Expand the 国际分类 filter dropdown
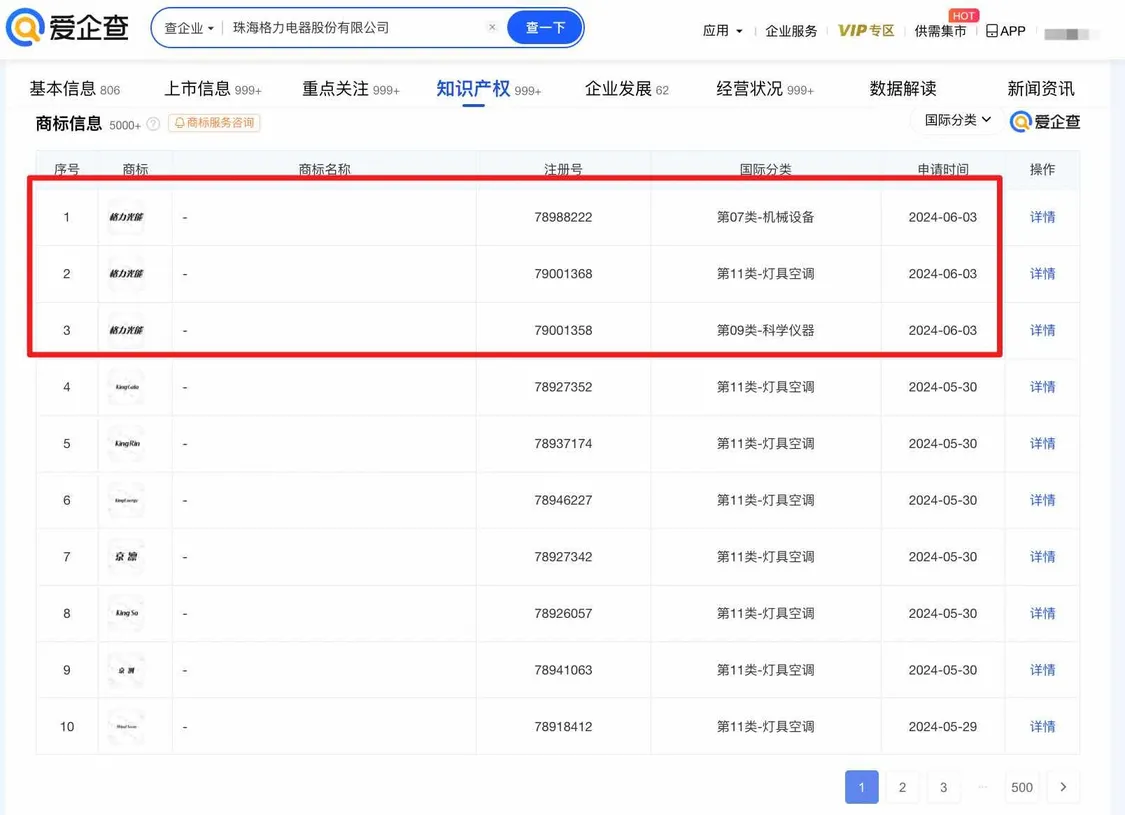The image size is (1125, 815). click(x=957, y=120)
